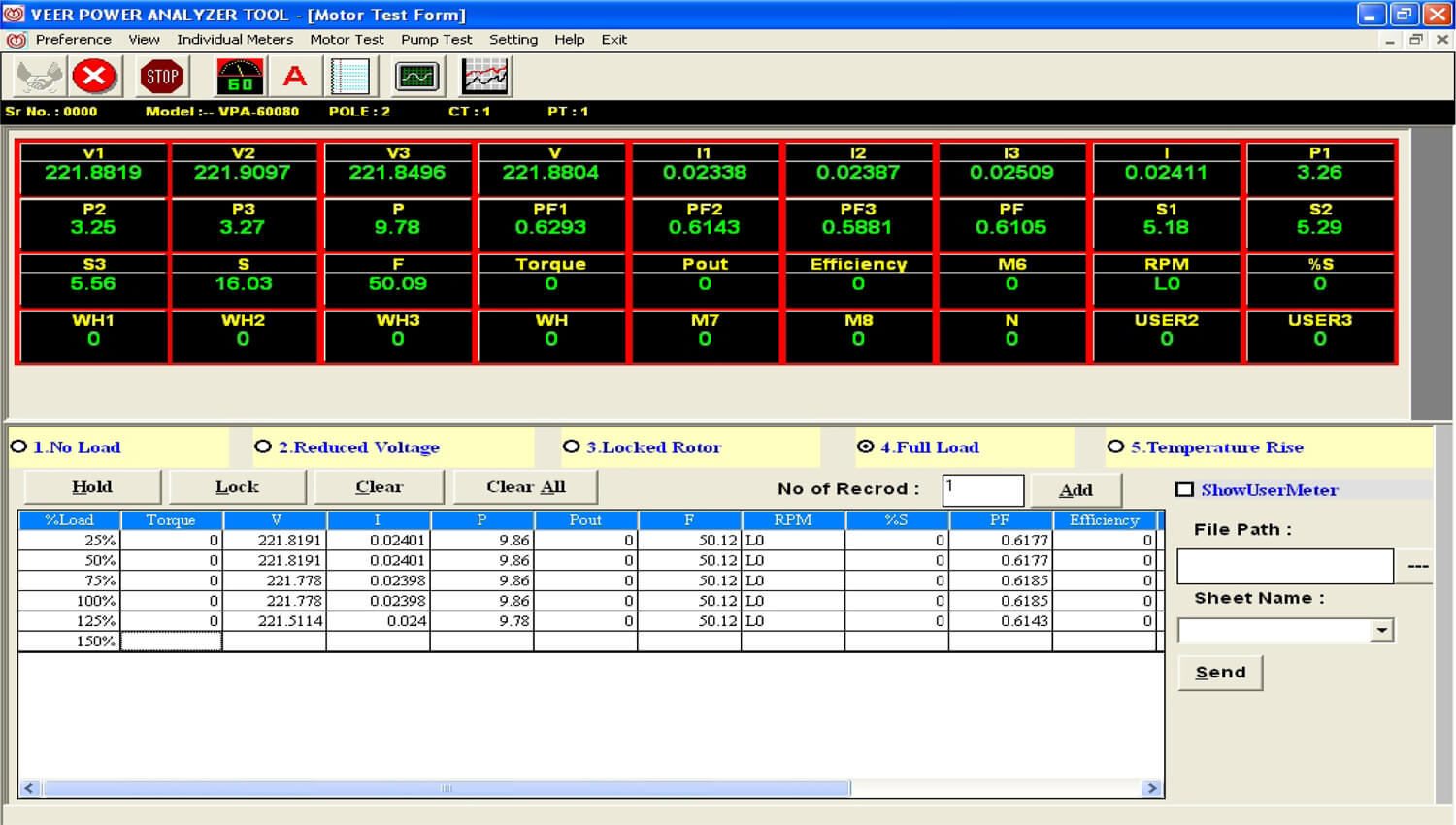Open the Setting menu
The width and height of the screenshot is (1456, 825).
tap(513, 40)
